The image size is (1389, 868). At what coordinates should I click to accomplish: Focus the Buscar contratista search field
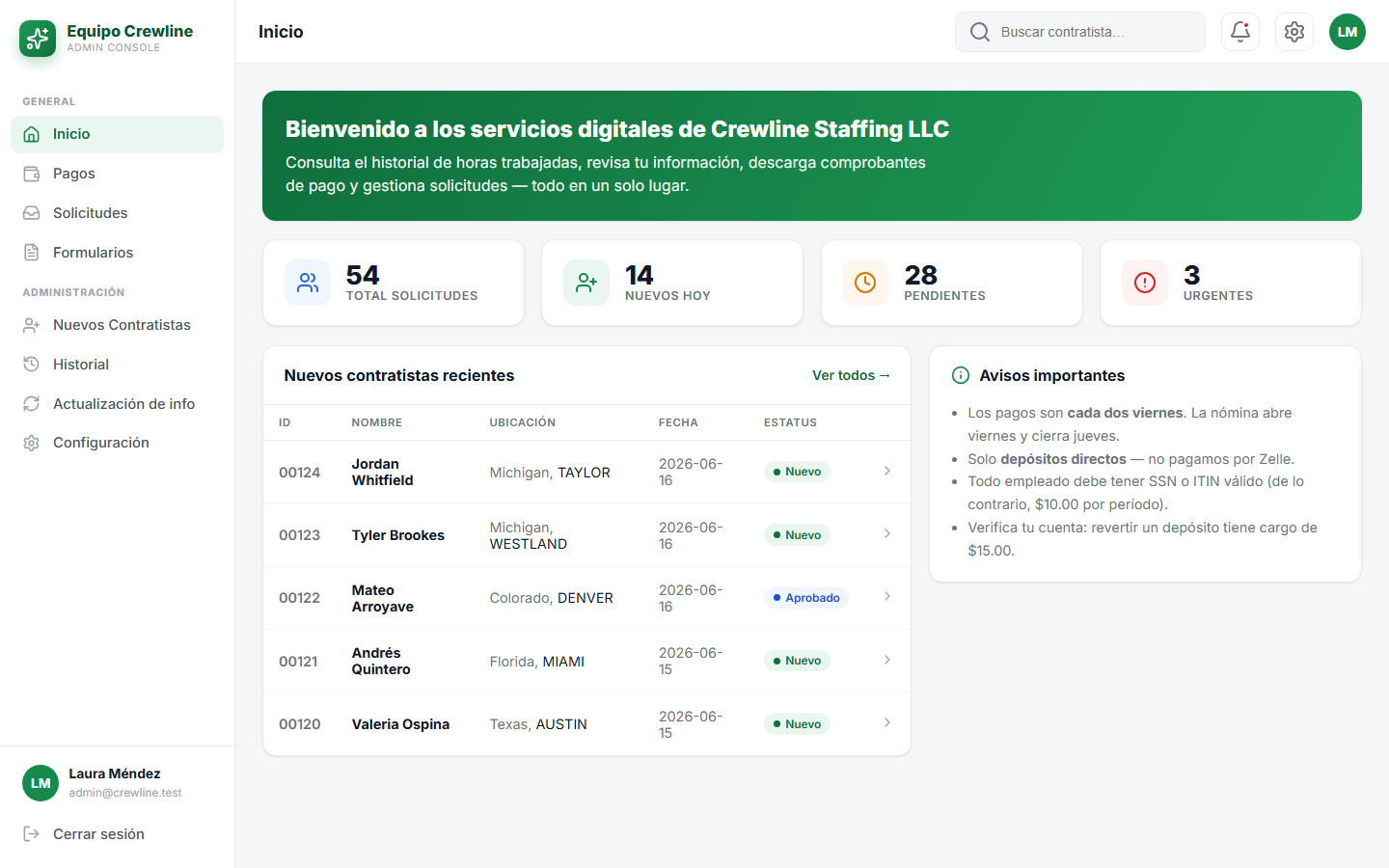click(x=1080, y=32)
